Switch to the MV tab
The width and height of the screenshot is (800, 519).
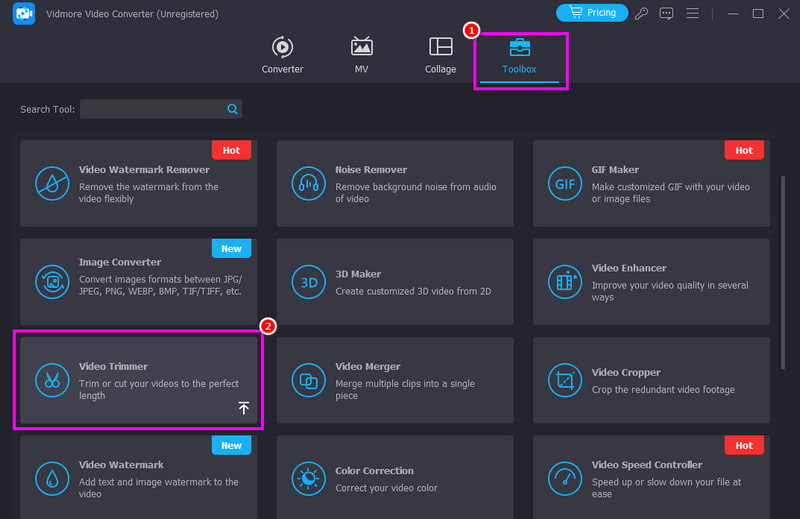coord(361,55)
